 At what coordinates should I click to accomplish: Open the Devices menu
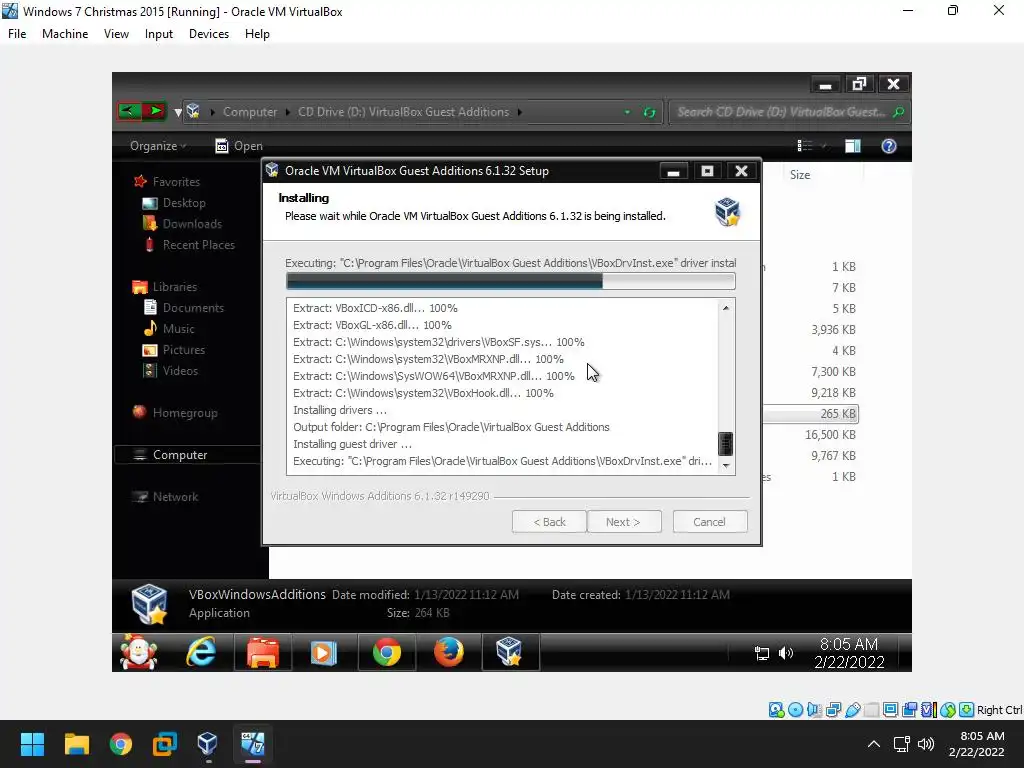(x=209, y=34)
